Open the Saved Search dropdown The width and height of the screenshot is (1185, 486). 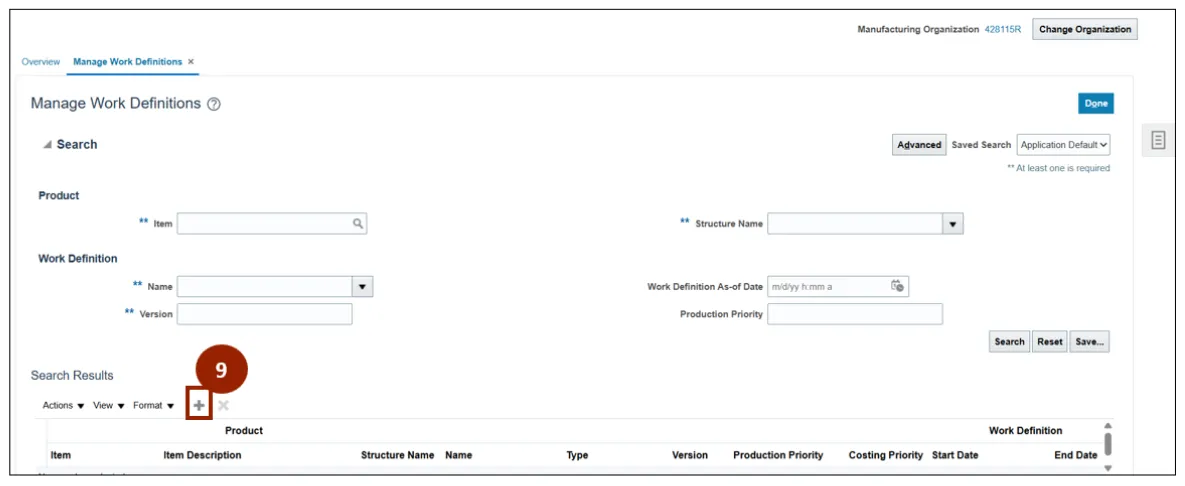click(x=1063, y=145)
